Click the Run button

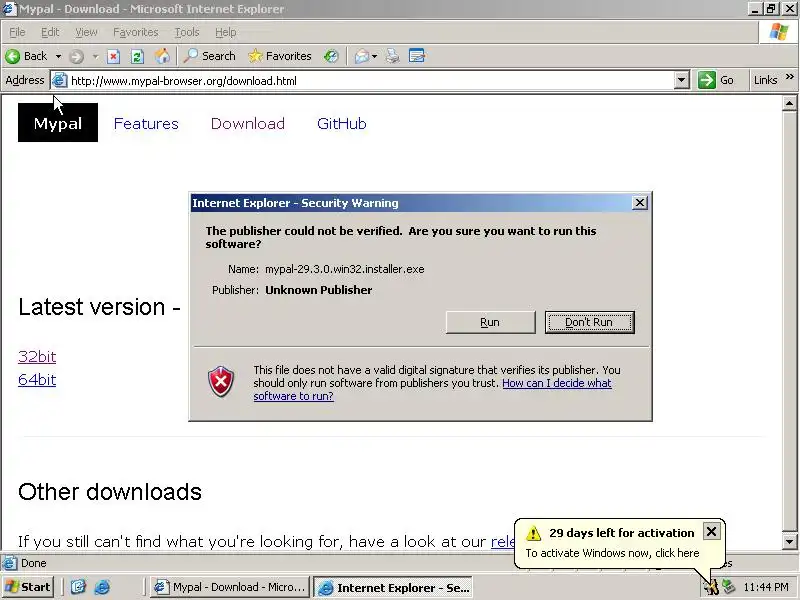(x=490, y=322)
